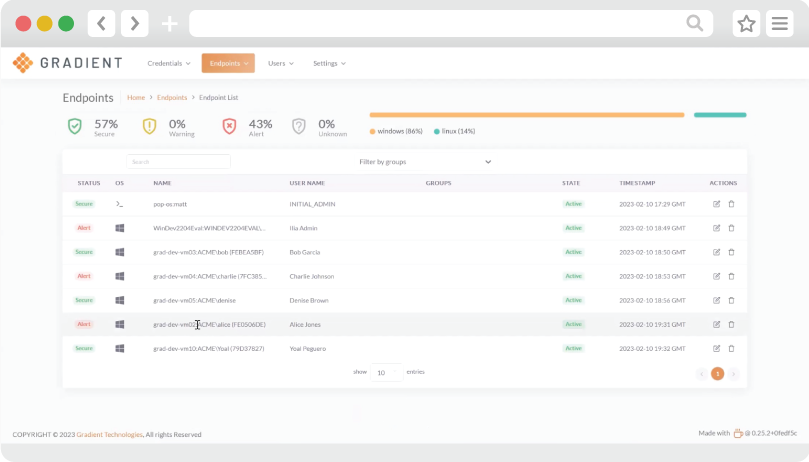
Task: Click the Gradient logo
Action: coord(68,63)
